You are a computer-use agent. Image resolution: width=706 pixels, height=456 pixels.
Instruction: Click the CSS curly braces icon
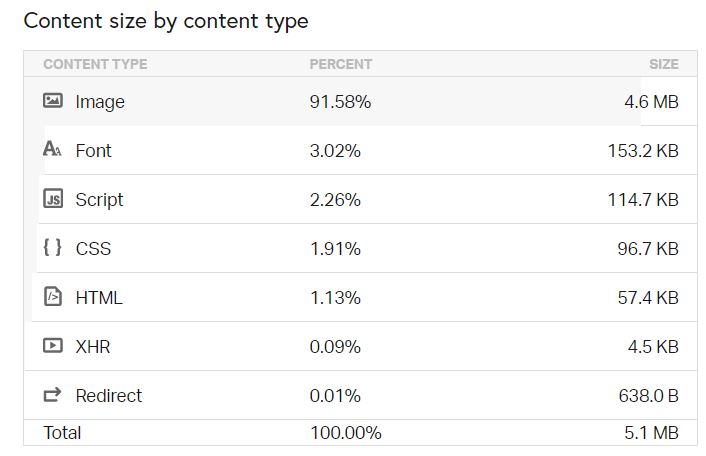(x=53, y=248)
